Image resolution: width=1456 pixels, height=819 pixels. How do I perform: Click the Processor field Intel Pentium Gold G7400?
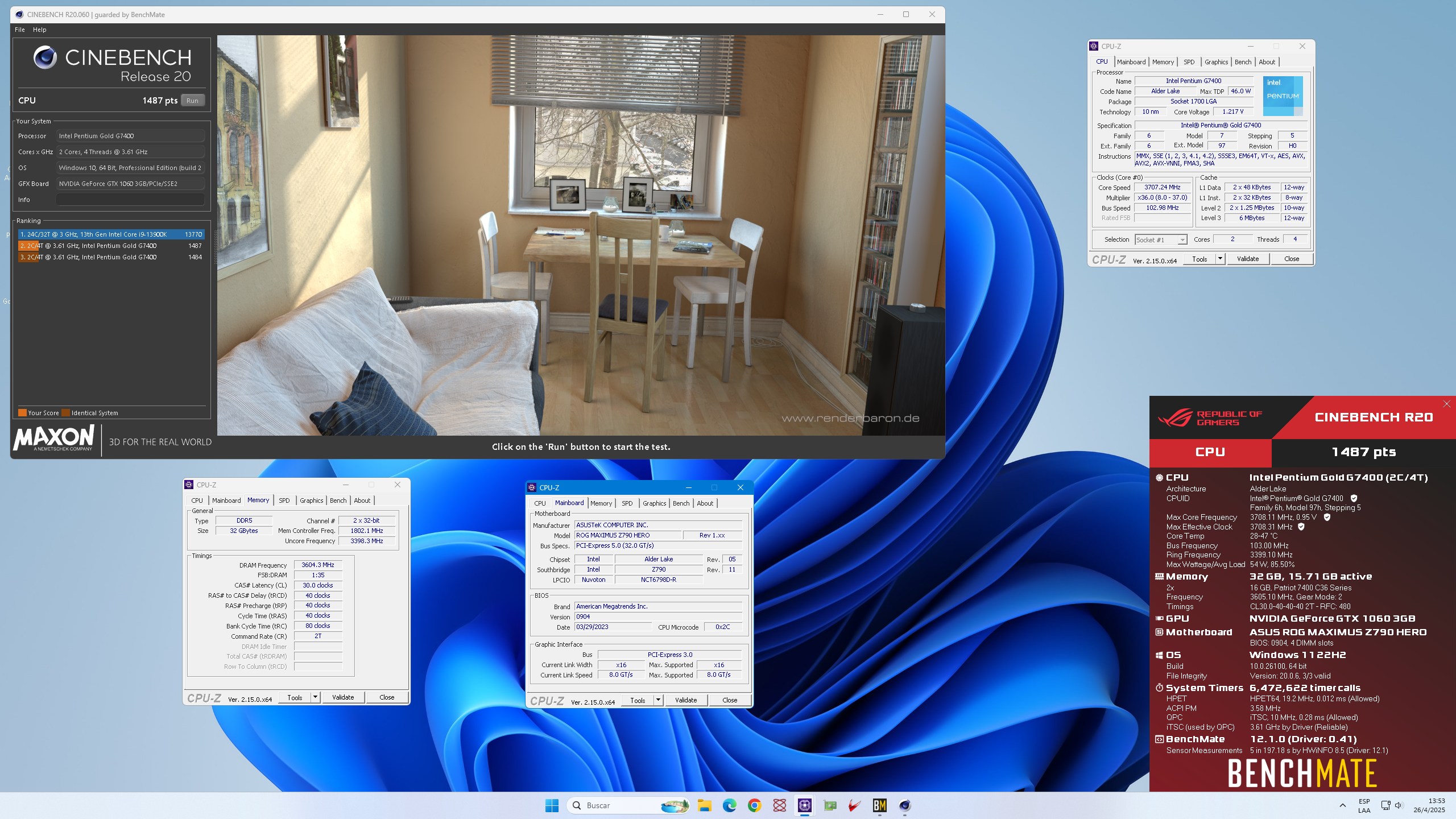pyautogui.click(x=130, y=136)
